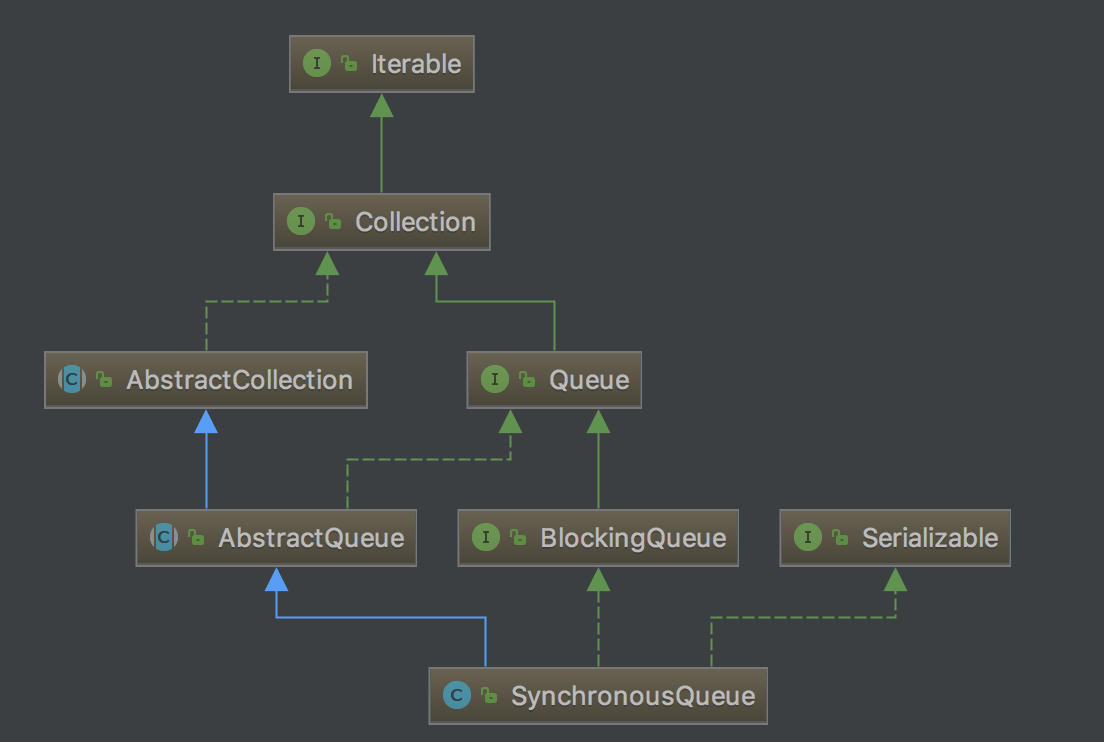Viewport: 1104px width, 742px height.
Task: Select the AbstractQueue class label
Action: pyautogui.click(x=311, y=538)
